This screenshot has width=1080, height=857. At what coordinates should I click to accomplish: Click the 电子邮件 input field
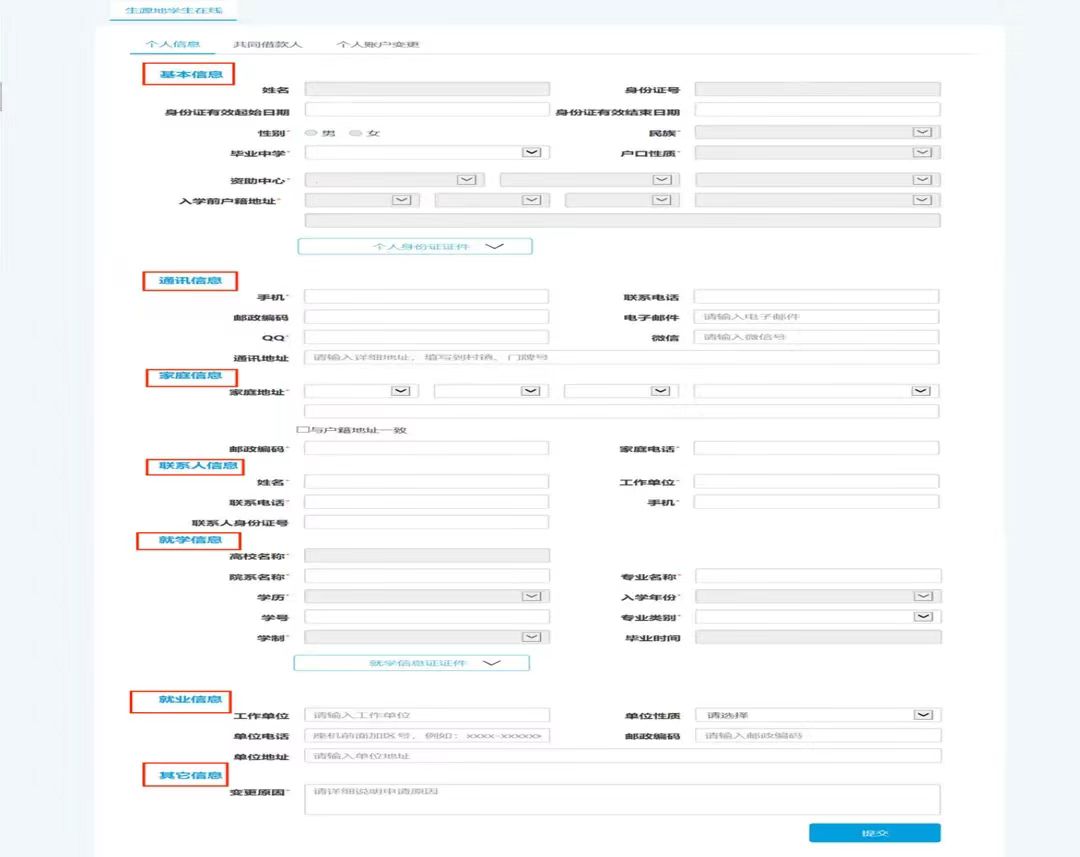(x=817, y=317)
